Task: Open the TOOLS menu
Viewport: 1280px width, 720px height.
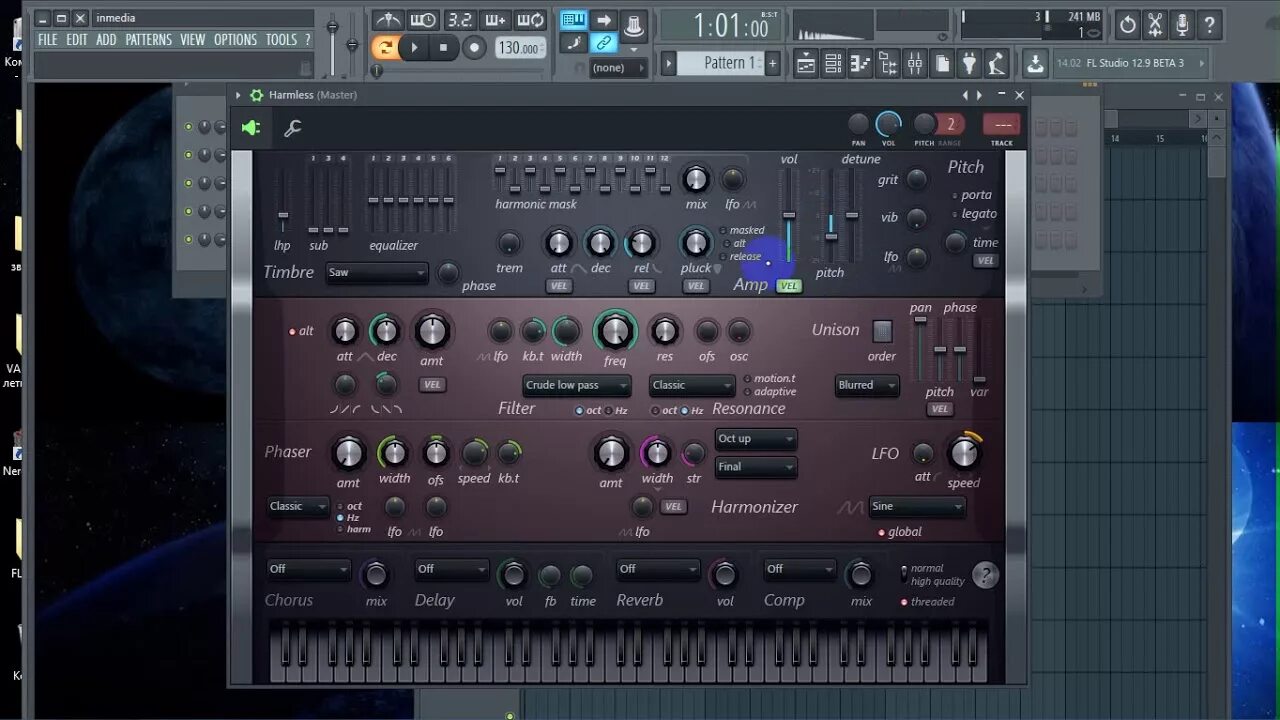Action: point(281,40)
